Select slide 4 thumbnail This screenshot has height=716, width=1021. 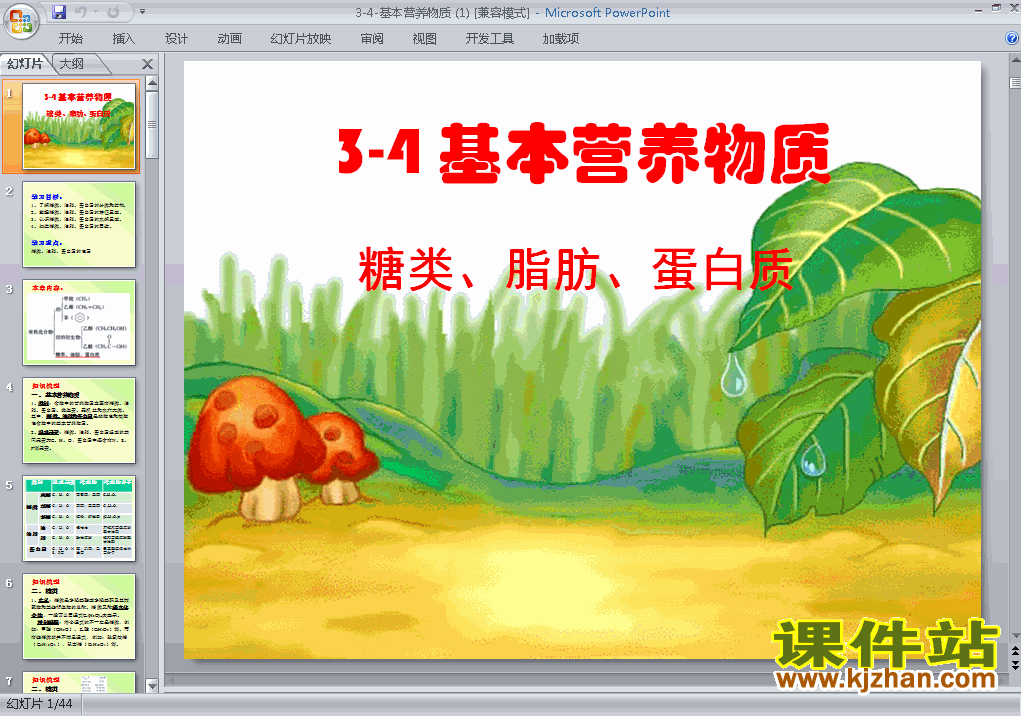click(79, 420)
